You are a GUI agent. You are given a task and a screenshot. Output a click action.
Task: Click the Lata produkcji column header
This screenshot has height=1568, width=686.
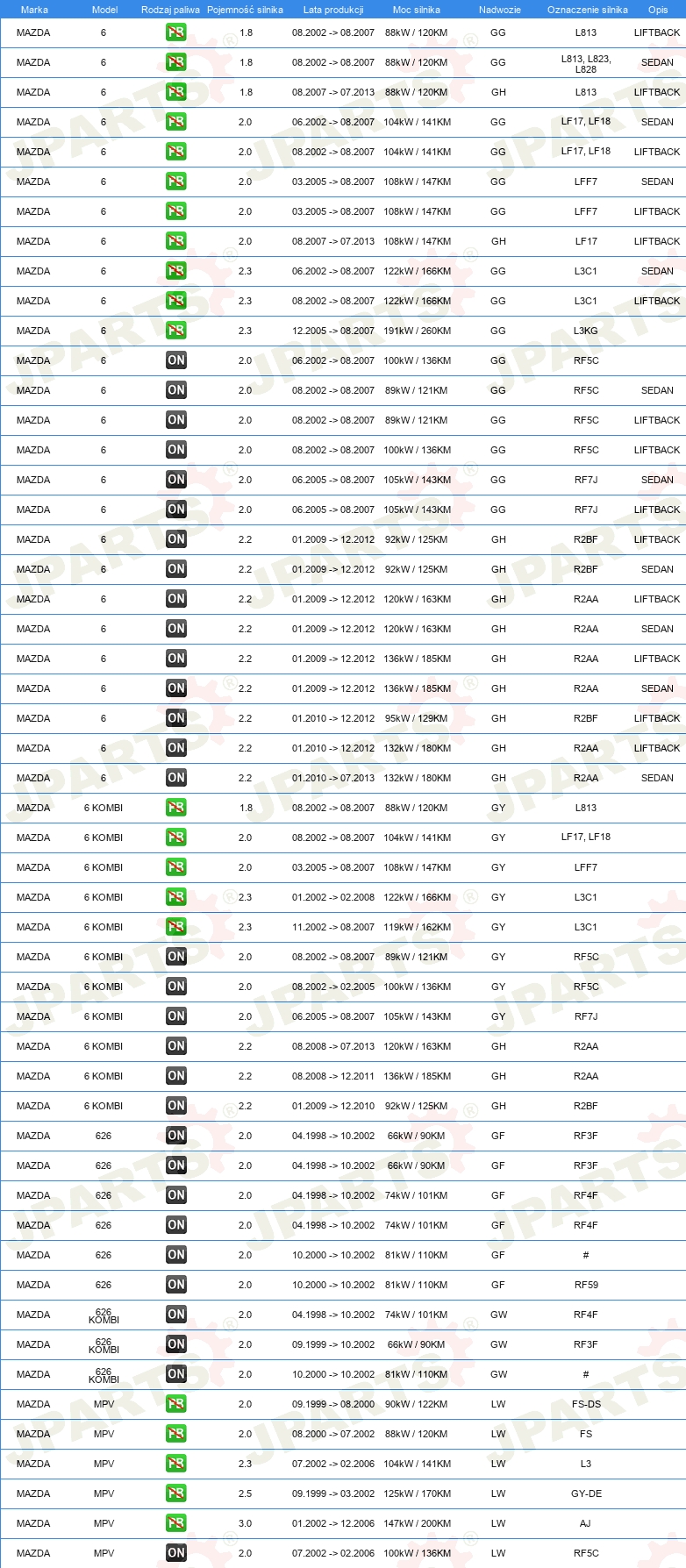click(333, 10)
